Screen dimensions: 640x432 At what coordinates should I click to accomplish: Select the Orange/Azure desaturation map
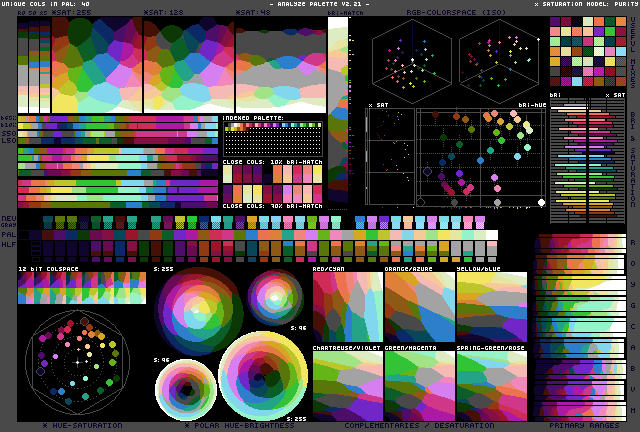coord(419,307)
